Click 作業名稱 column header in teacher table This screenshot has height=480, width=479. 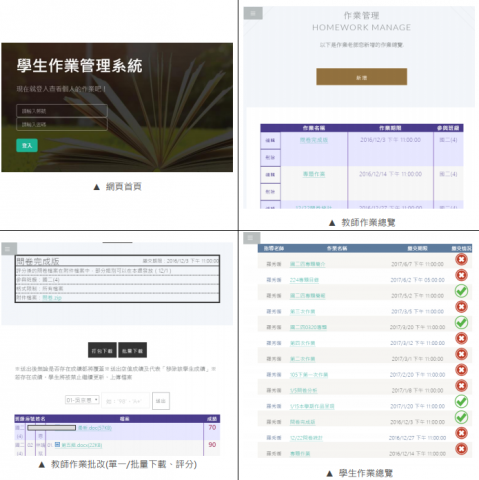314,128
